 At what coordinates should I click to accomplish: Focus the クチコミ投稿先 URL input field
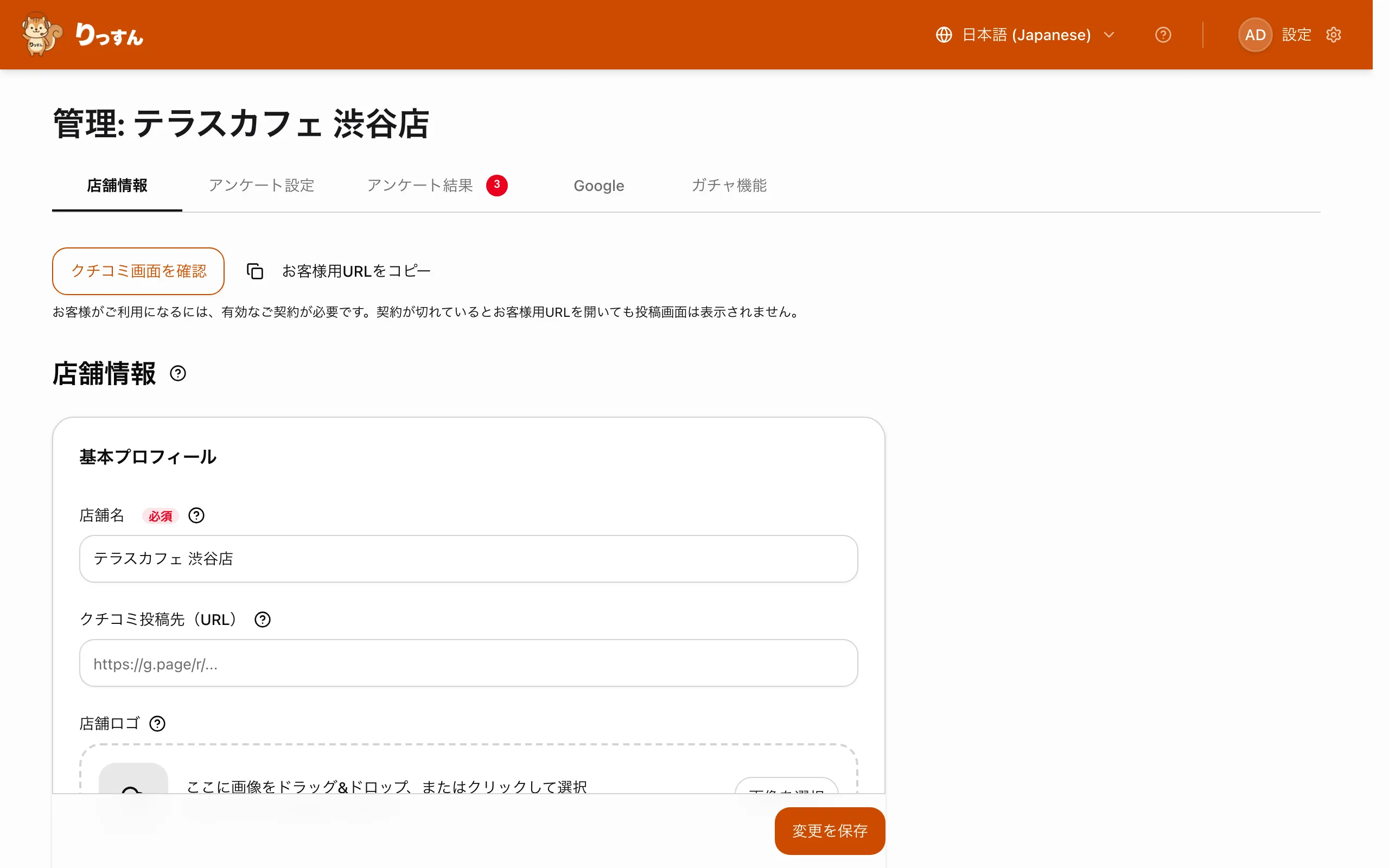click(468, 663)
